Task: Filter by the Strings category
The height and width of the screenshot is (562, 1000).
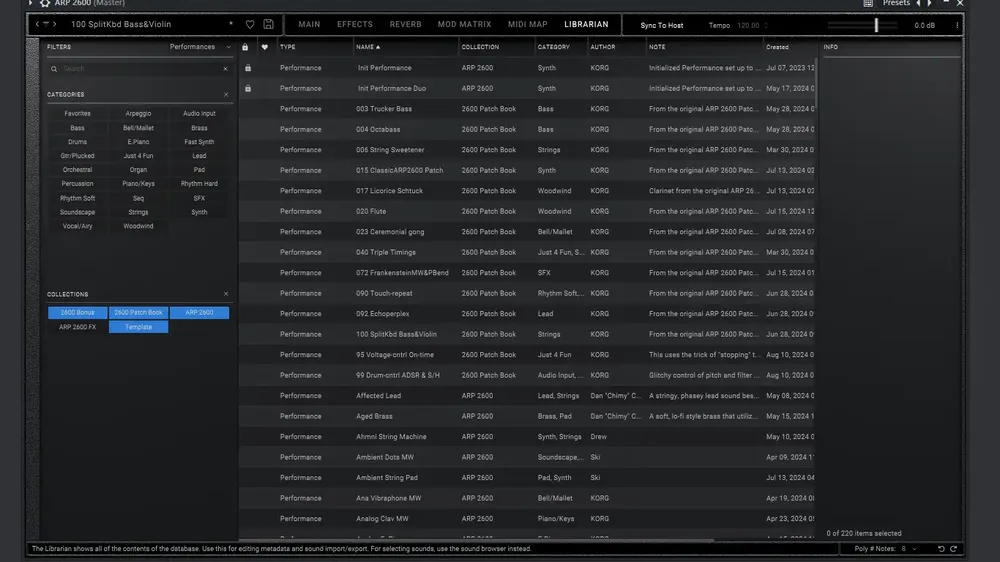Action: tap(138, 212)
